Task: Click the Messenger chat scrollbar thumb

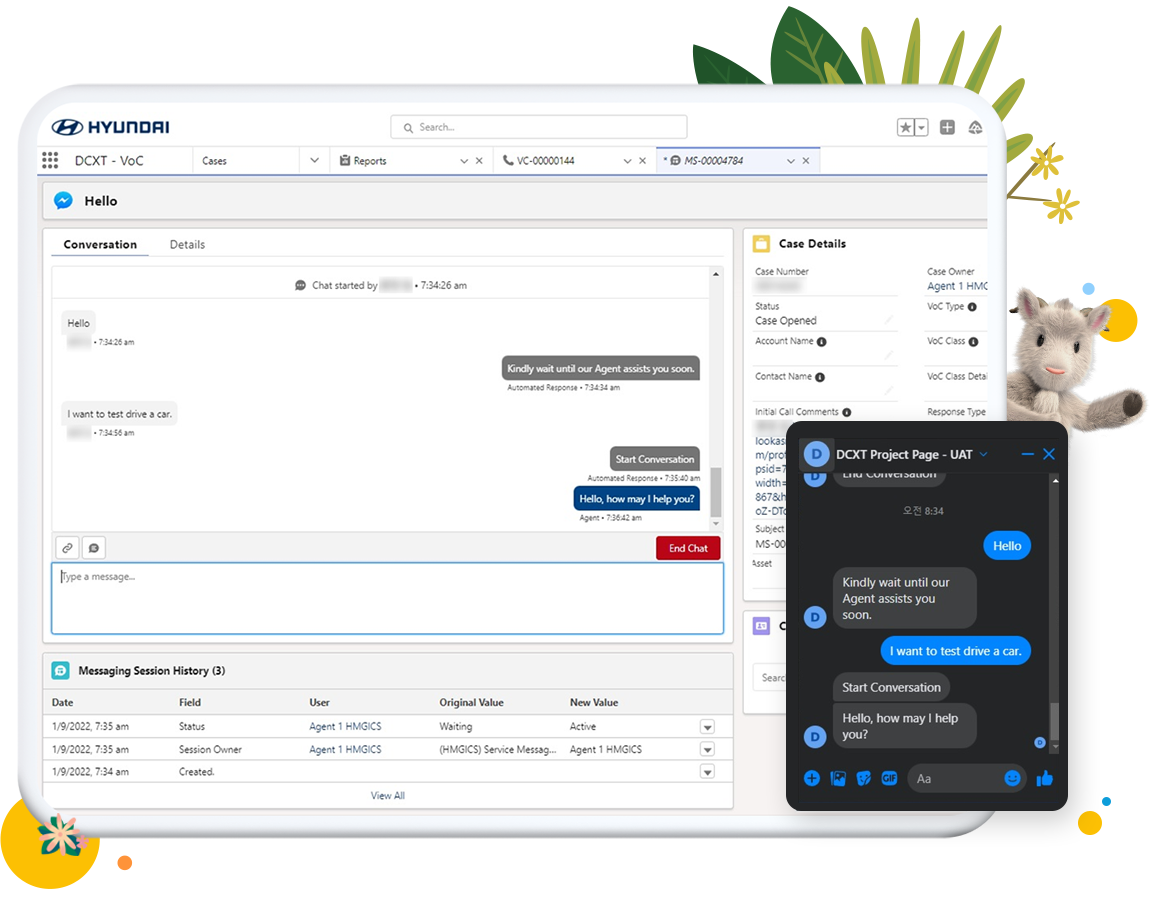Action: click(1055, 721)
